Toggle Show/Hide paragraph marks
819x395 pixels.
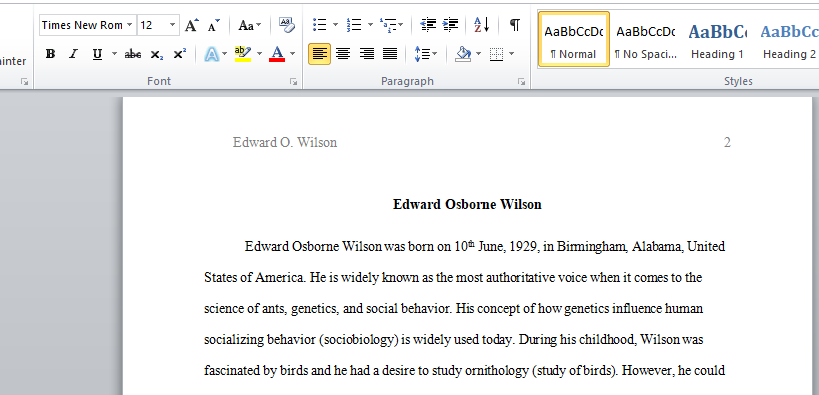(514, 25)
